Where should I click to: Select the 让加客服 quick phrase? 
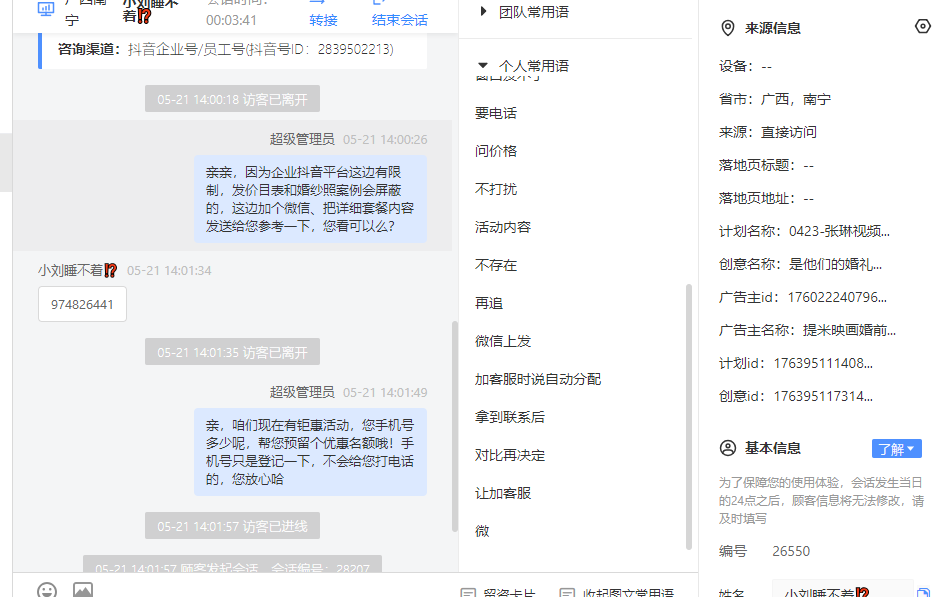click(503, 493)
